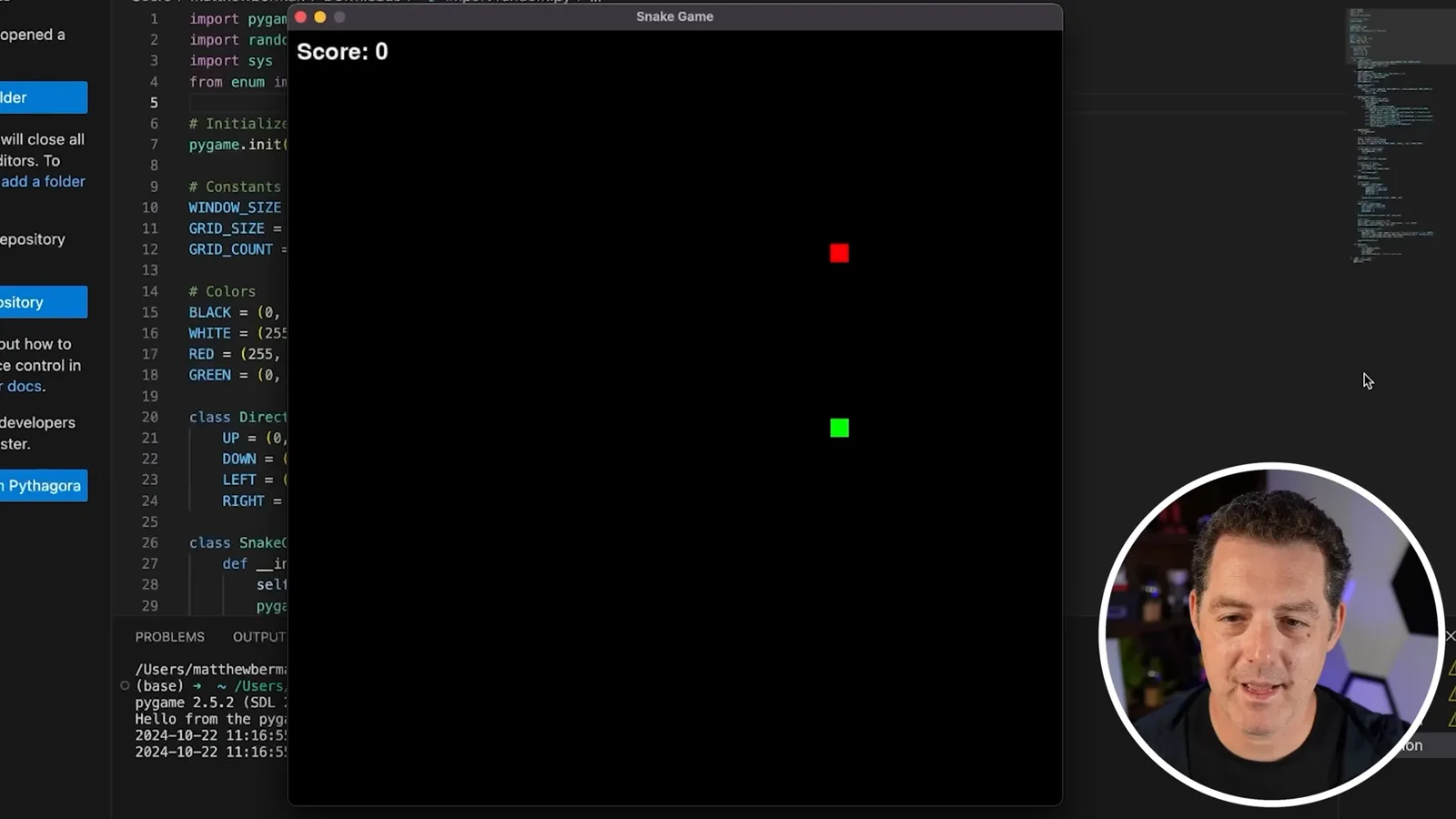Minimize the Snake Game window

click(x=320, y=16)
